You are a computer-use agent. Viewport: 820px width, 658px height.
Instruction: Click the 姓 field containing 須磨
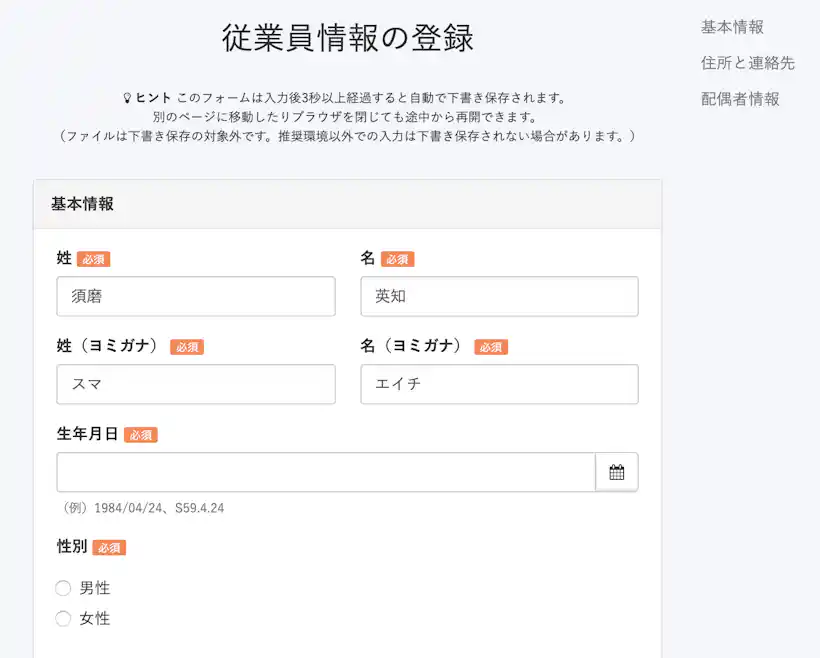pyautogui.click(x=195, y=296)
